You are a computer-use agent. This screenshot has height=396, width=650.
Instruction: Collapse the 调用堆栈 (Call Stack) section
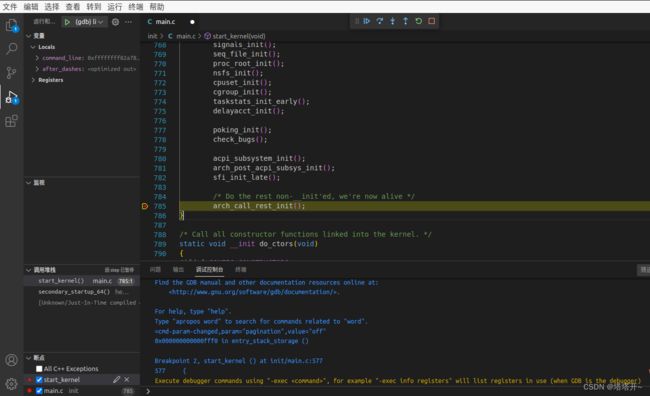29,270
